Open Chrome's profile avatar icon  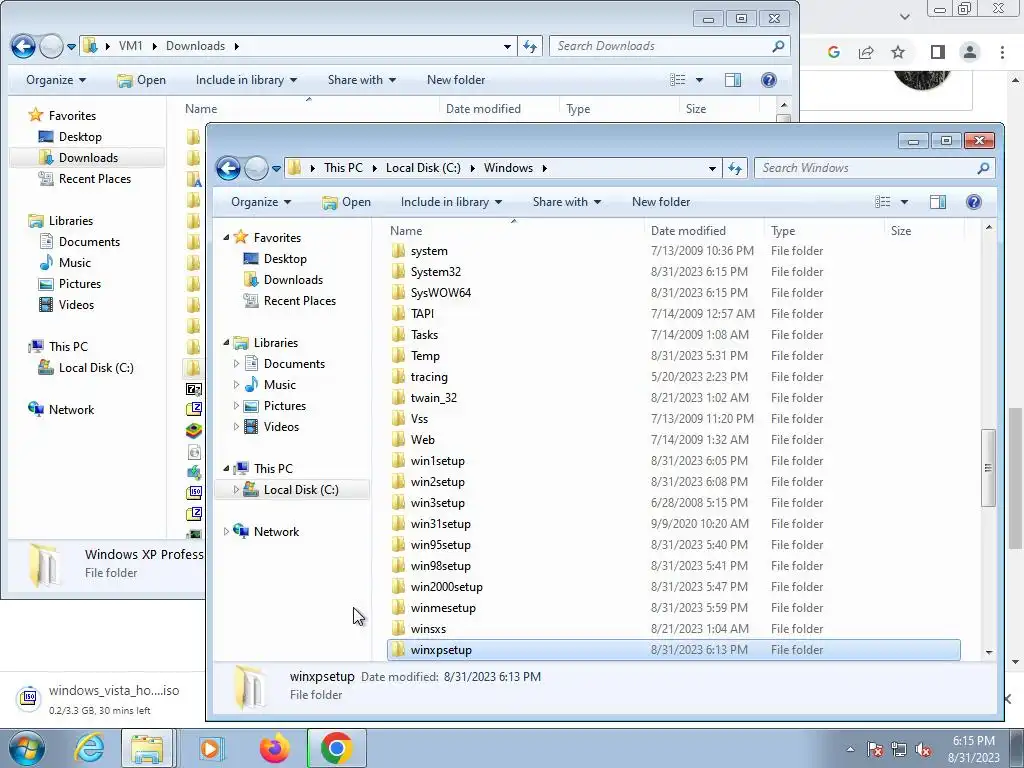pyautogui.click(x=970, y=52)
